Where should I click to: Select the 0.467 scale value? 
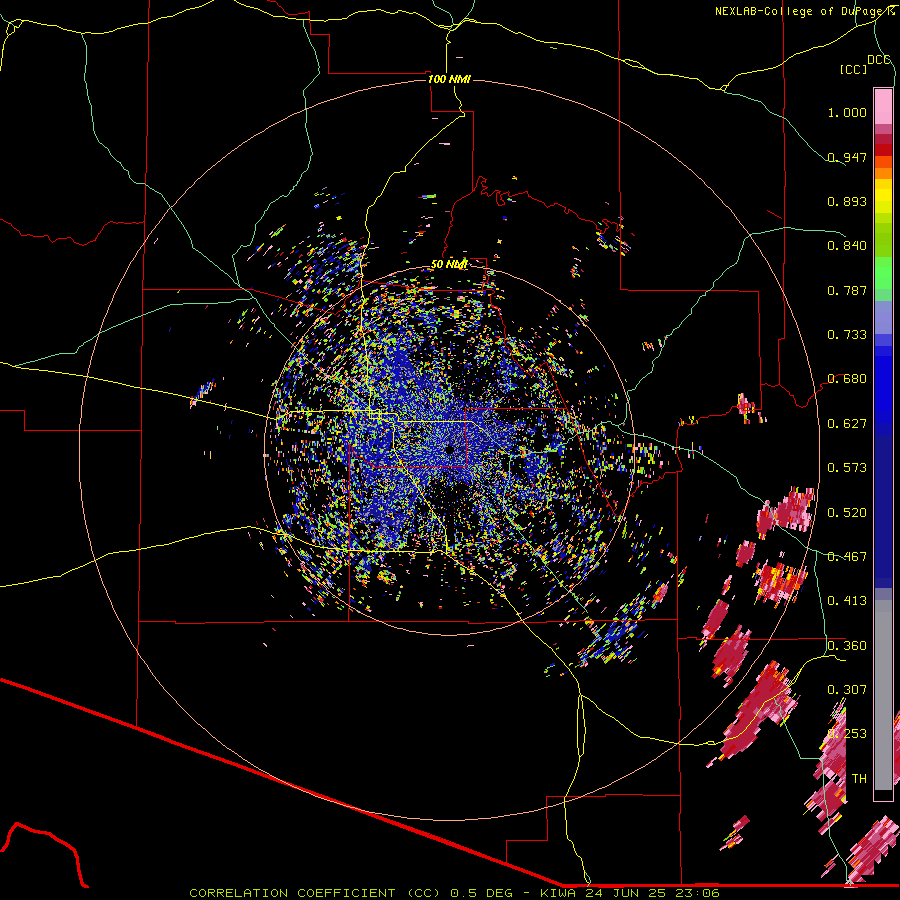847,557
